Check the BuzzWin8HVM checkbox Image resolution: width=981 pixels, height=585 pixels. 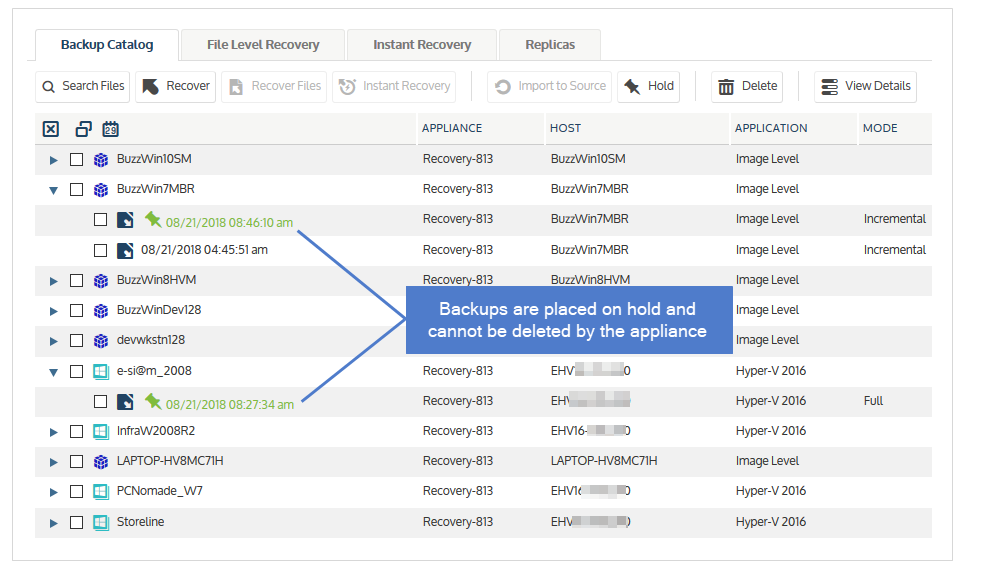tap(76, 281)
